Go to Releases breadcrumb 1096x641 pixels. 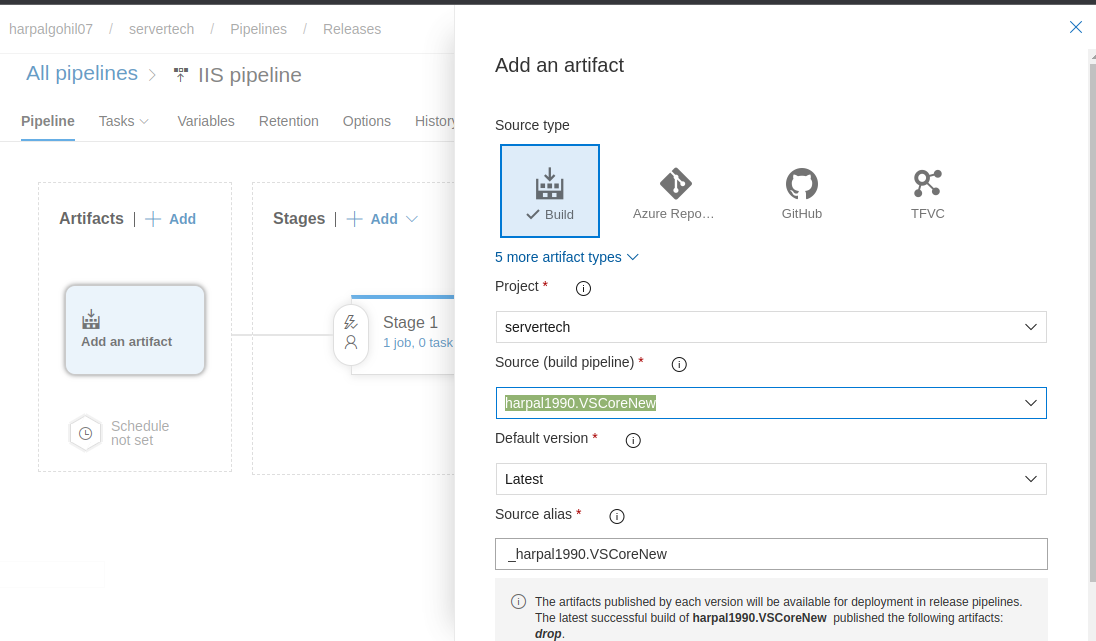(352, 29)
